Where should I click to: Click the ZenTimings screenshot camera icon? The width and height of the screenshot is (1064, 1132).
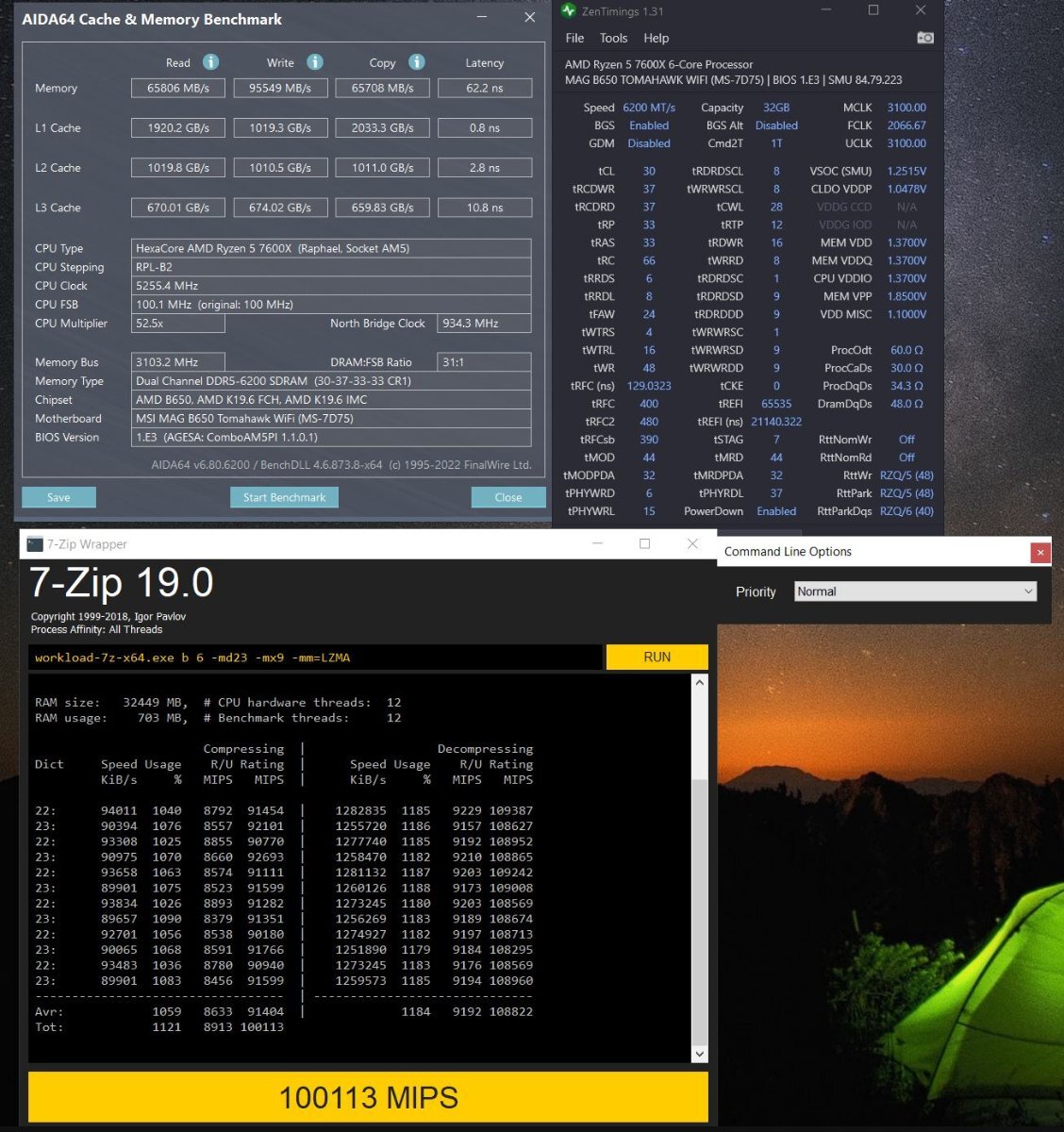tap(925, 38)
